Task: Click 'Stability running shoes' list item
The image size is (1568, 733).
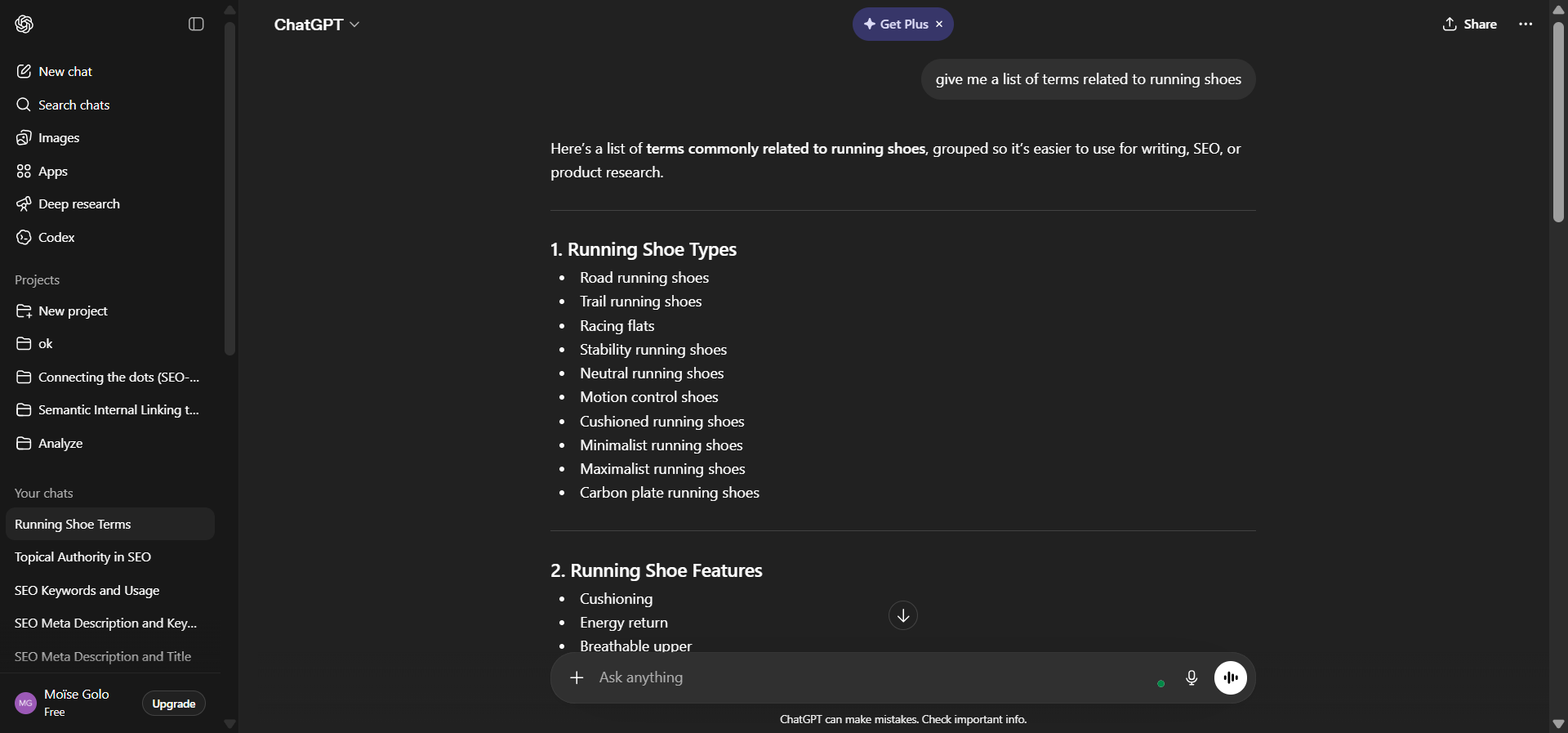Action: [653, 350]
